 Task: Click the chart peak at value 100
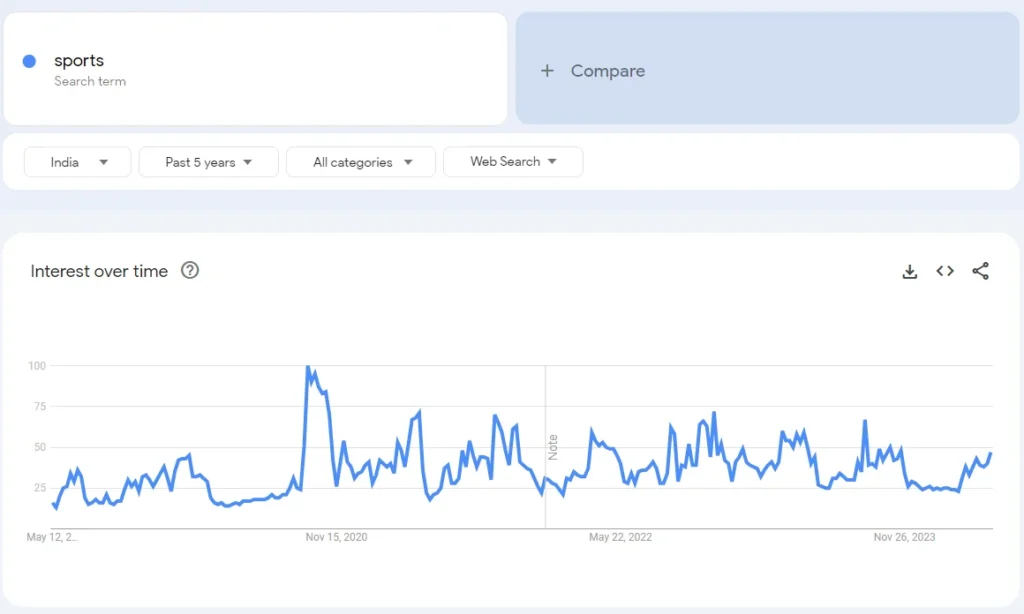pos(307,367)
